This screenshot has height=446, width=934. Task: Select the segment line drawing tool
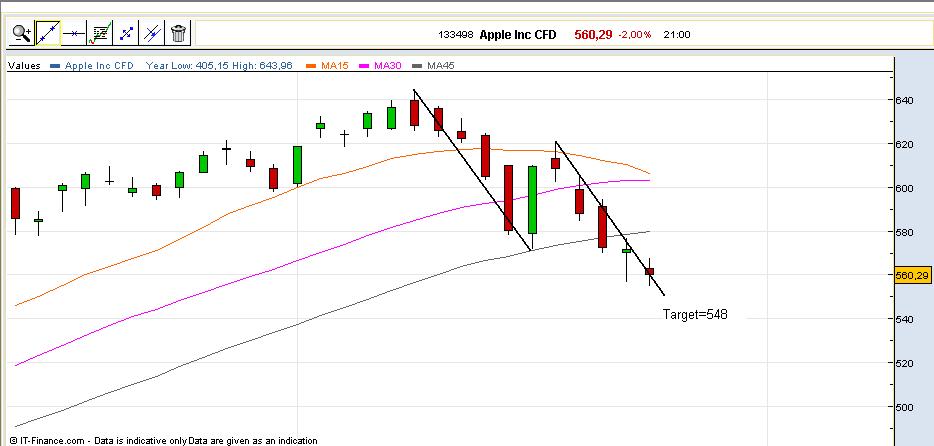click(x=126, y=33)
